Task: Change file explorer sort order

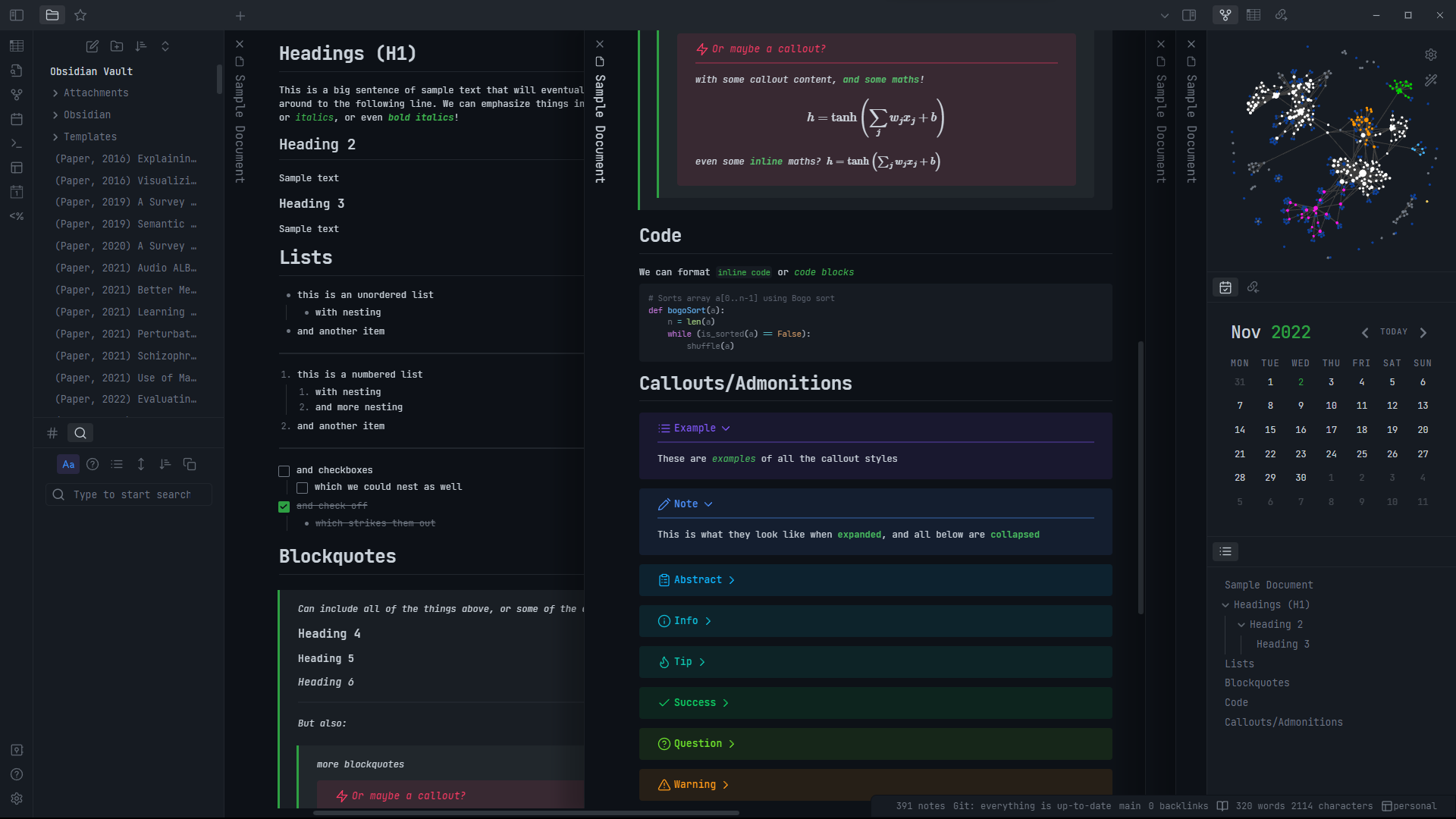Action: point(141,46)
